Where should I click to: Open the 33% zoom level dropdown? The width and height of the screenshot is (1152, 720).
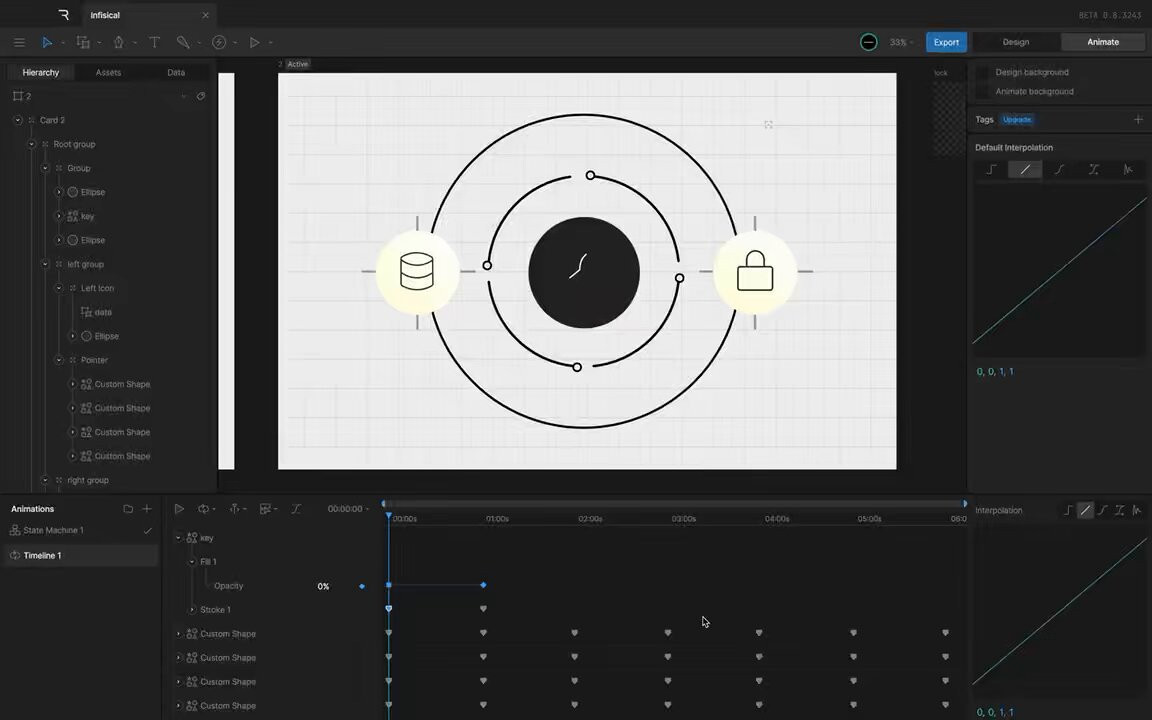click(901, 42)
